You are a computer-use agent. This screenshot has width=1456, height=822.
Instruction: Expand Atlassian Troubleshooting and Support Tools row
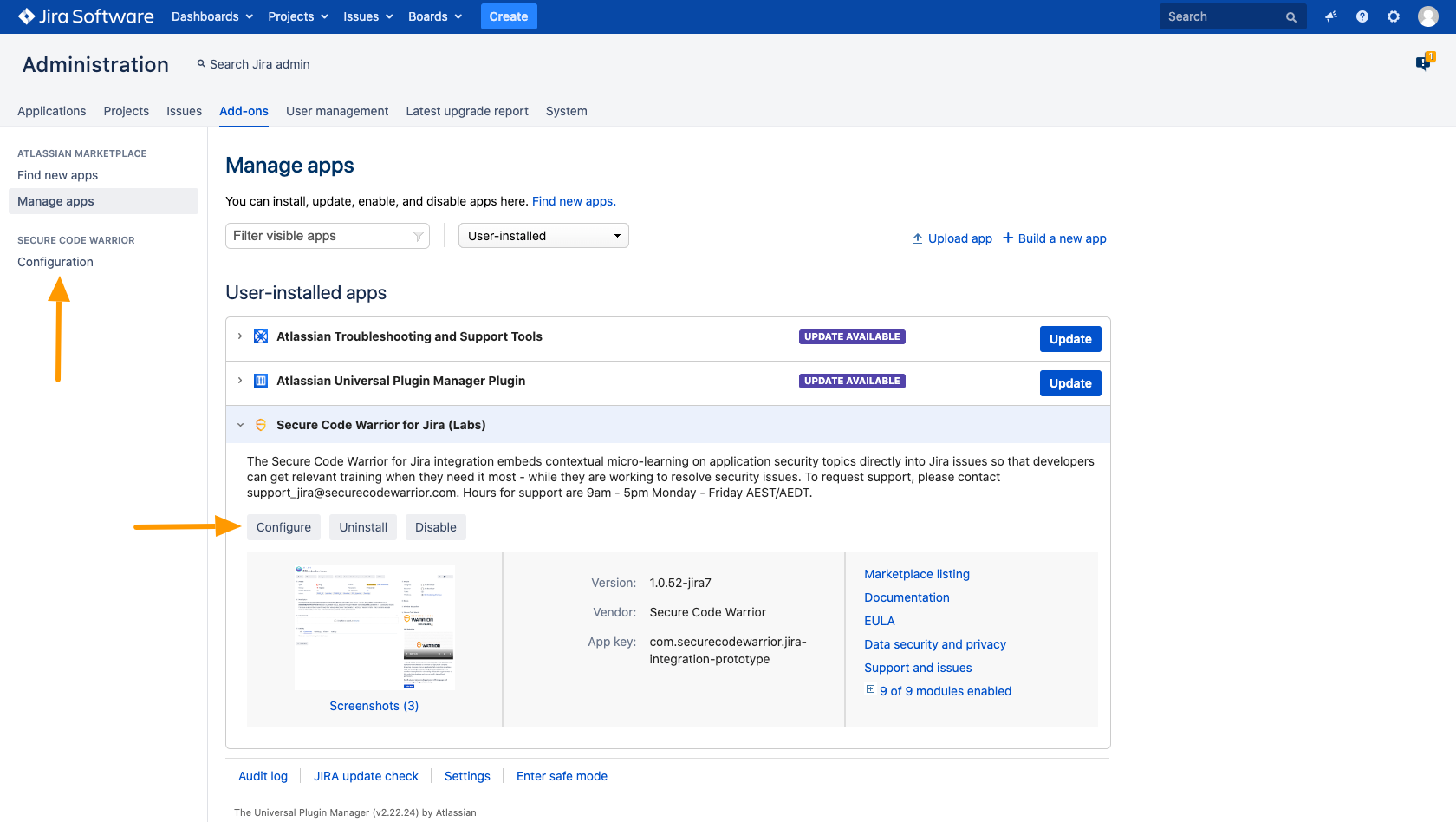coord(240,336)
